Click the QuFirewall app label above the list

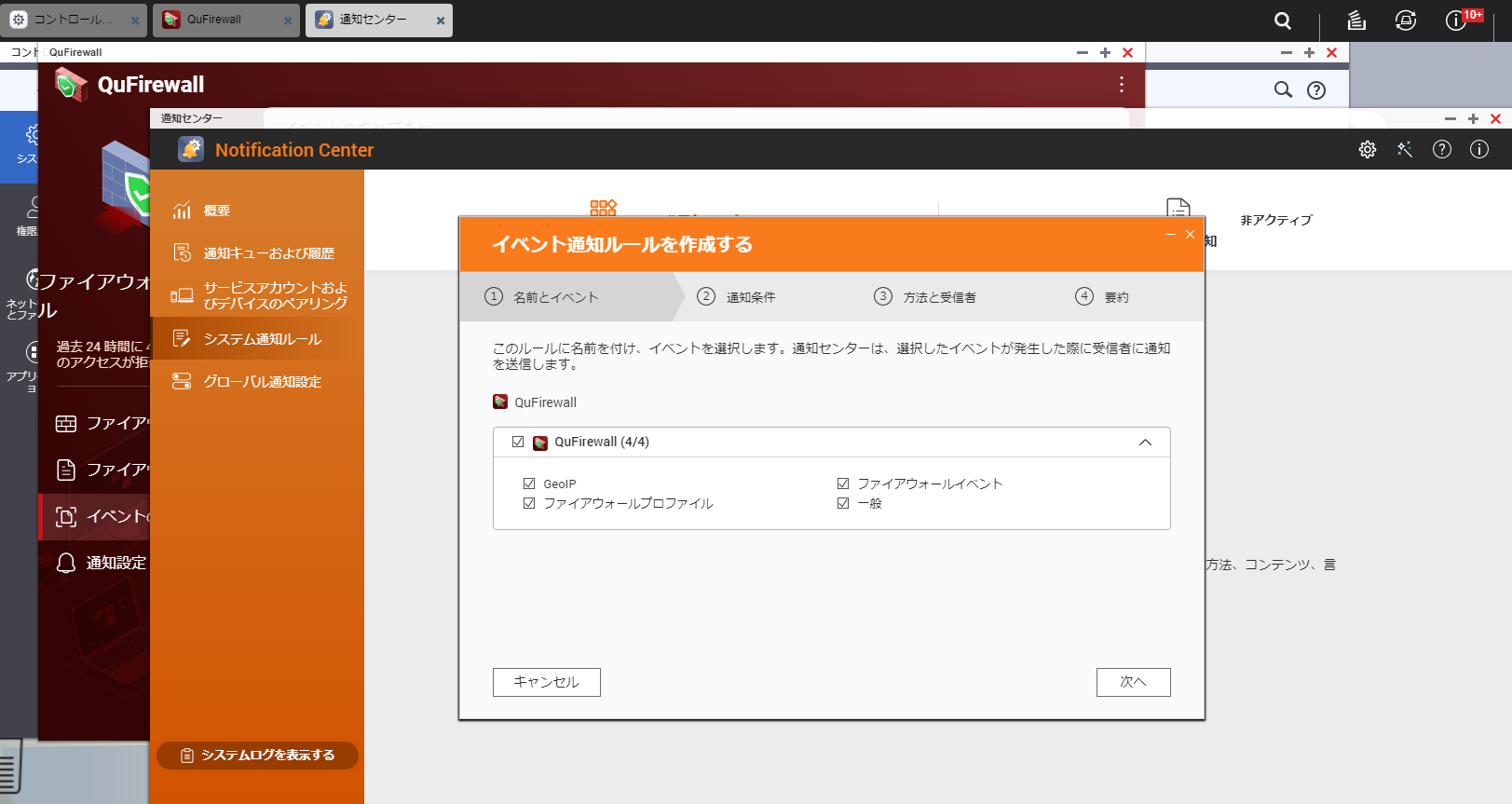tap(546, 402)
